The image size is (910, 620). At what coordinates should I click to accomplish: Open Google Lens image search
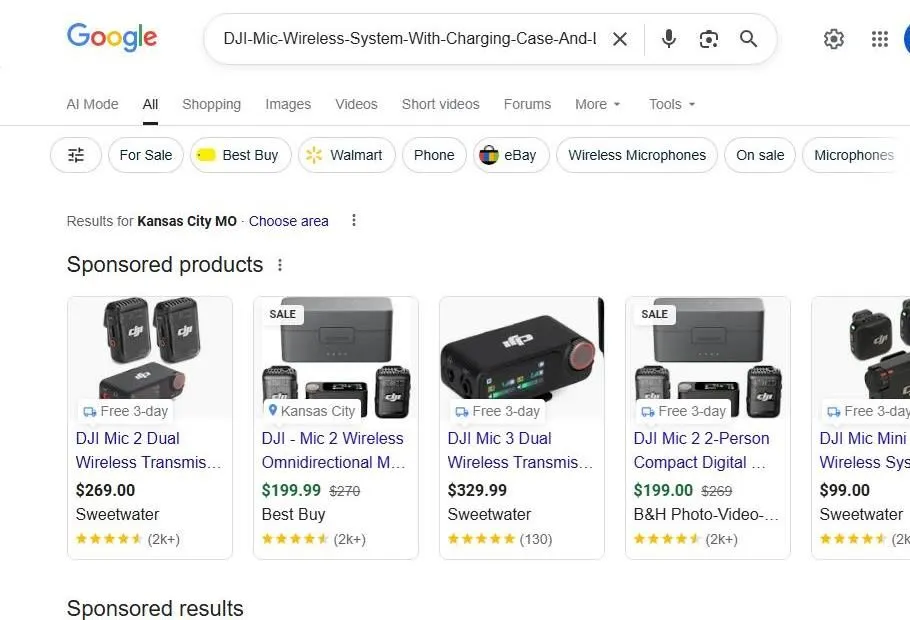[709, 39]
